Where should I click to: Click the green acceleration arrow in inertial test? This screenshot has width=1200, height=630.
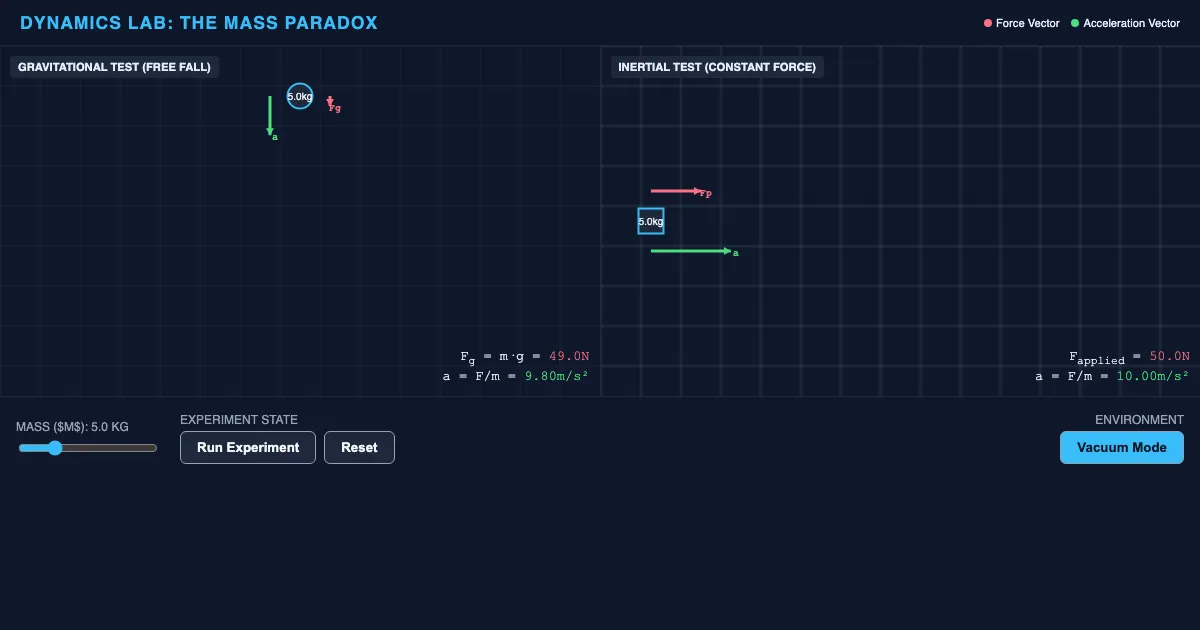coord(692,251)
